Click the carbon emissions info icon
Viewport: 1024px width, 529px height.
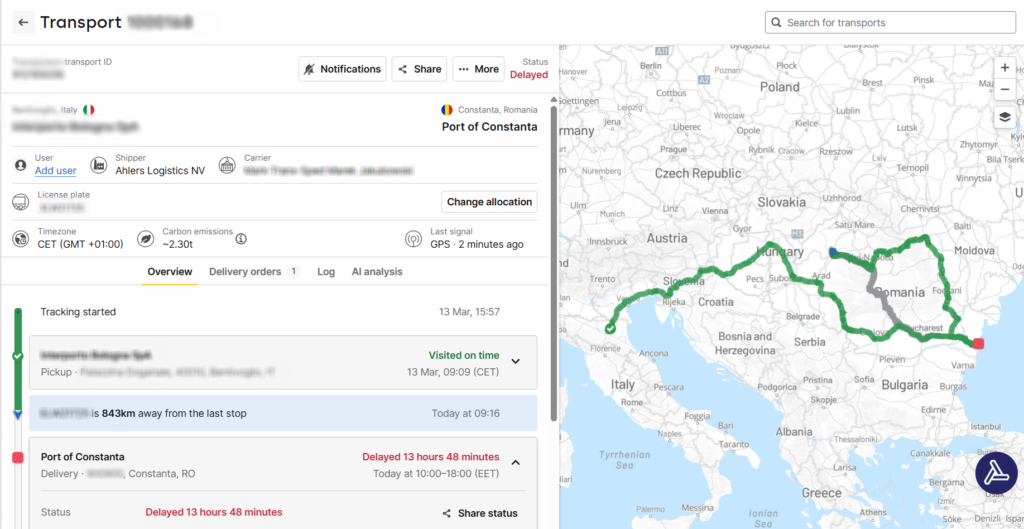click(241, 239)
